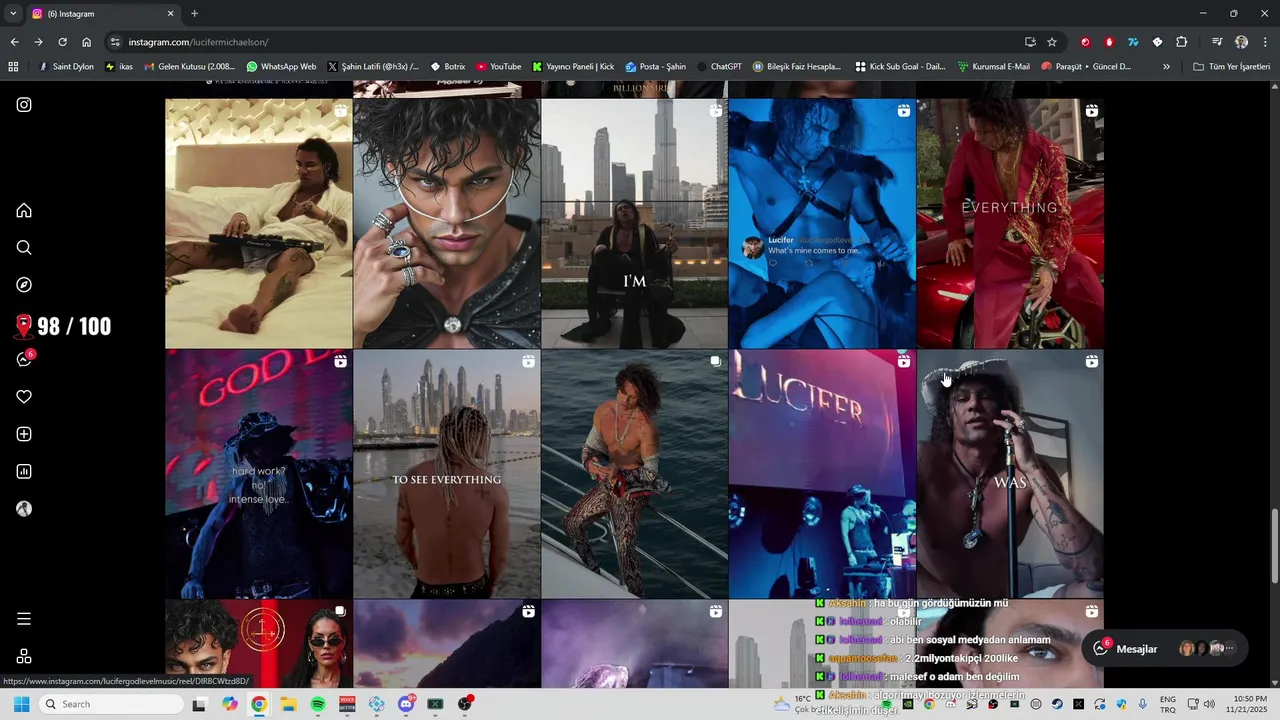This screenshot has height=720, width=1280.
Task: Open the ikas bookmark
Action: 119,67
